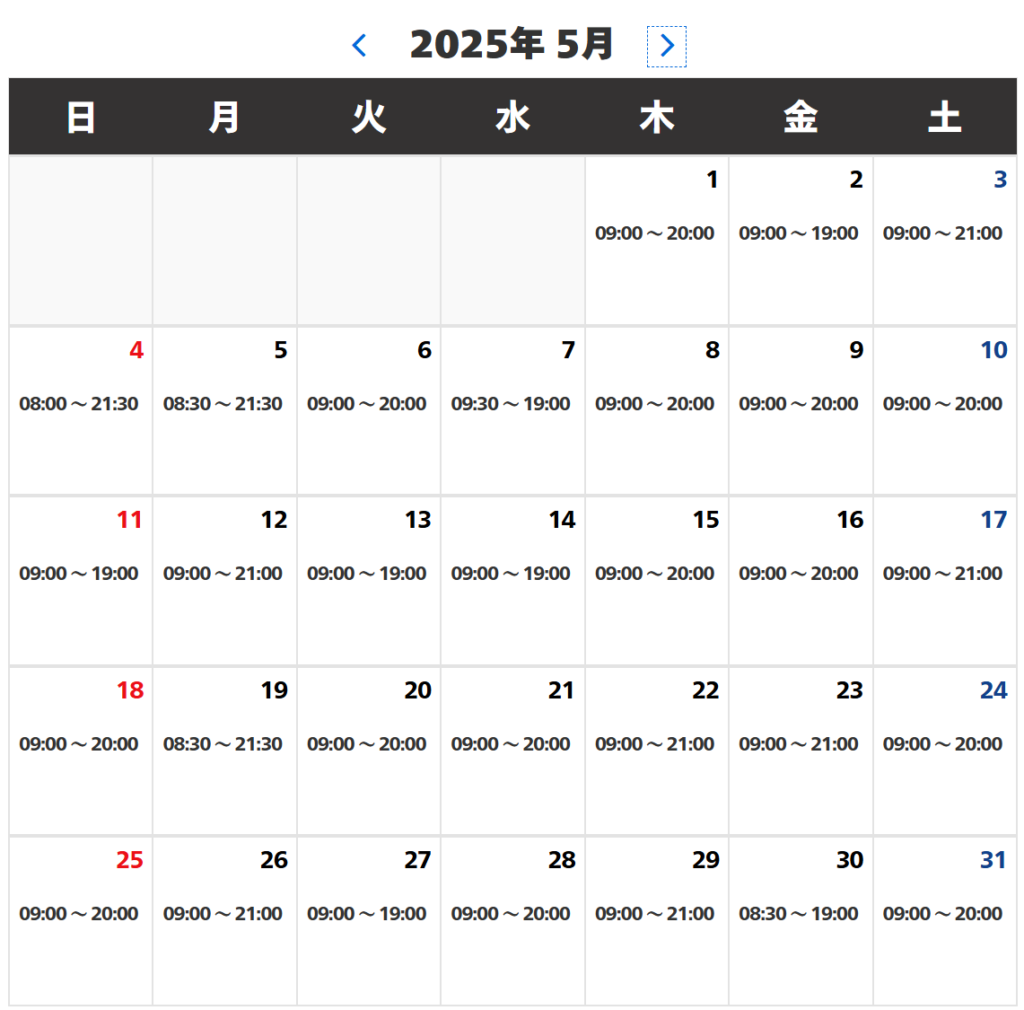The width and height of the screenshot is (1024, 1010).
Task: Select Saturday May 17 cell
Action: click(944, 580)
